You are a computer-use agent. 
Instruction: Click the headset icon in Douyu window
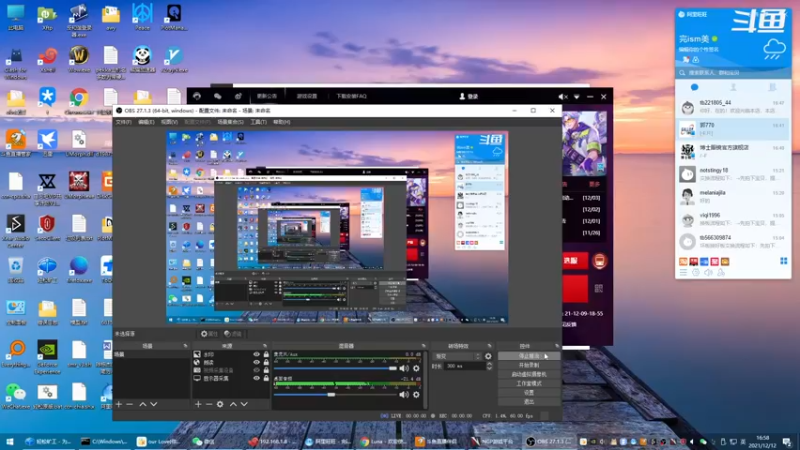(x=197, y=96)
